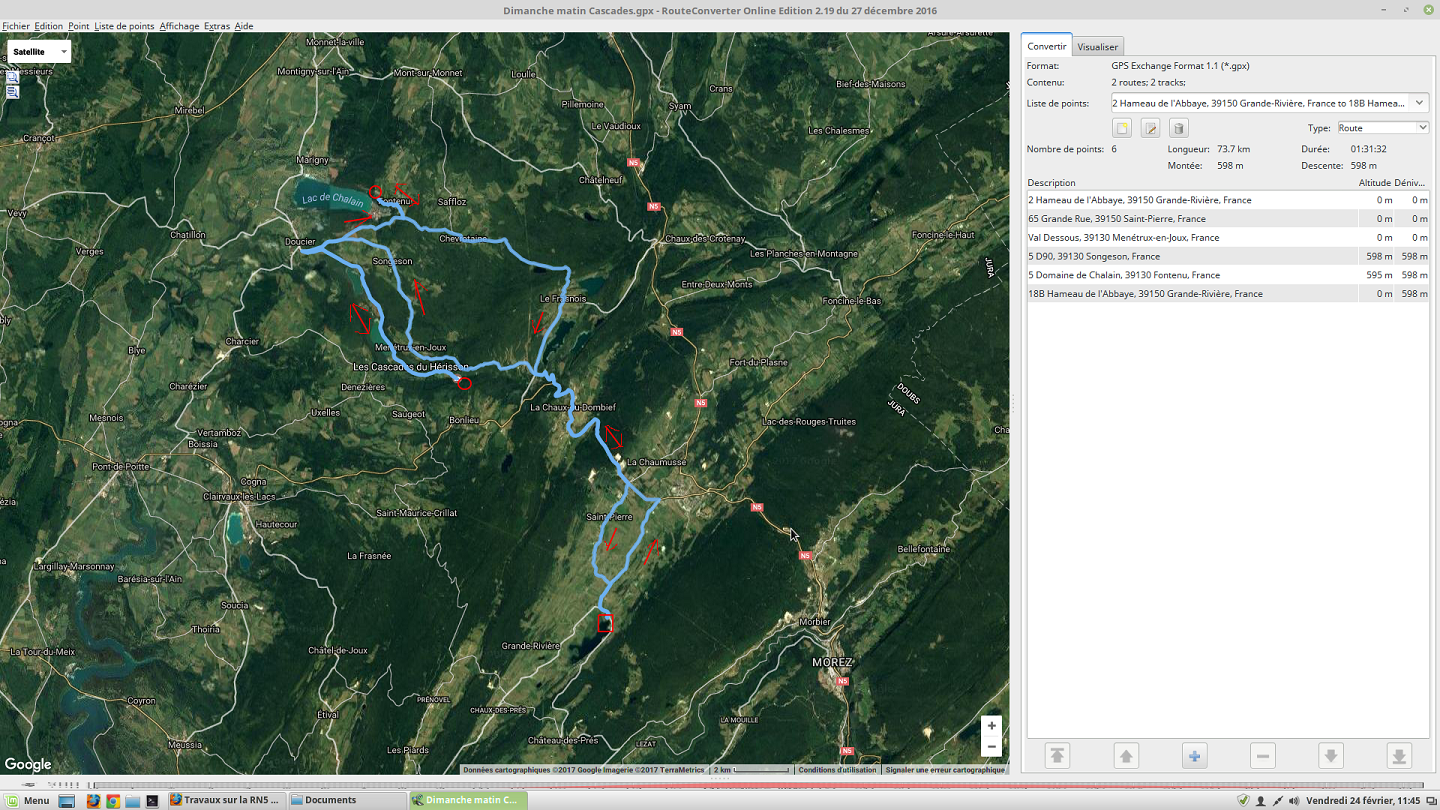The image size is (1440, 810).
Task: Click the Linux Mint Menu button
Action: [27, 801]
